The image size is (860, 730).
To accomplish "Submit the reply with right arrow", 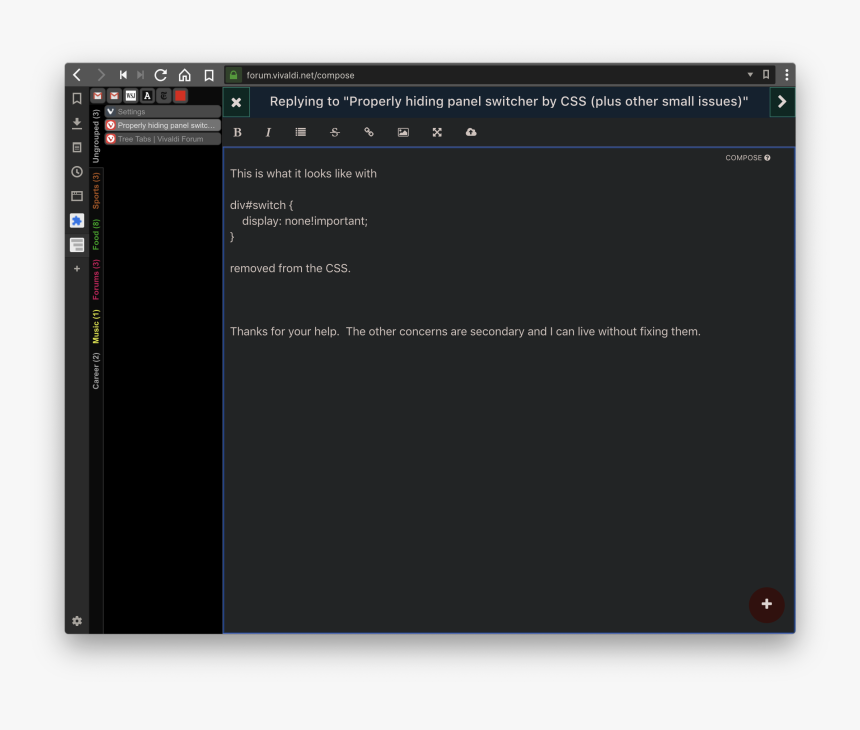I will [782, 101].
